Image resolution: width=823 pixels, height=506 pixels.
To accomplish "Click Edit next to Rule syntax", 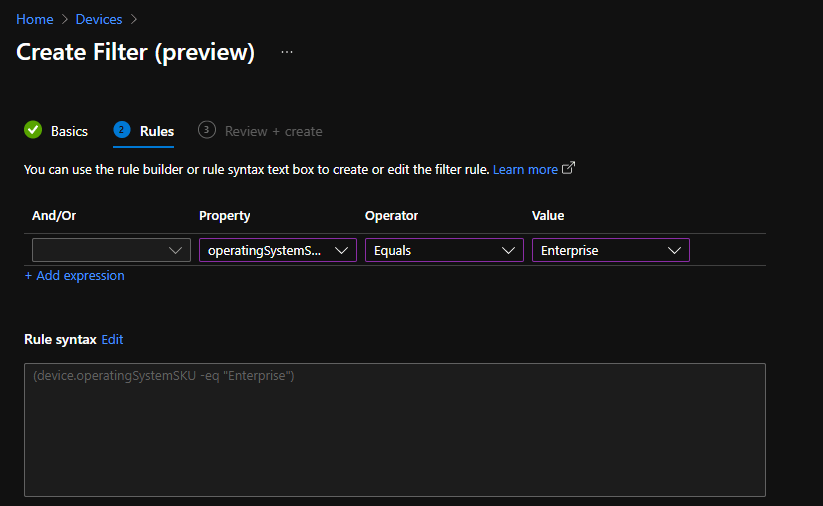I will click(x=112, y=340).
